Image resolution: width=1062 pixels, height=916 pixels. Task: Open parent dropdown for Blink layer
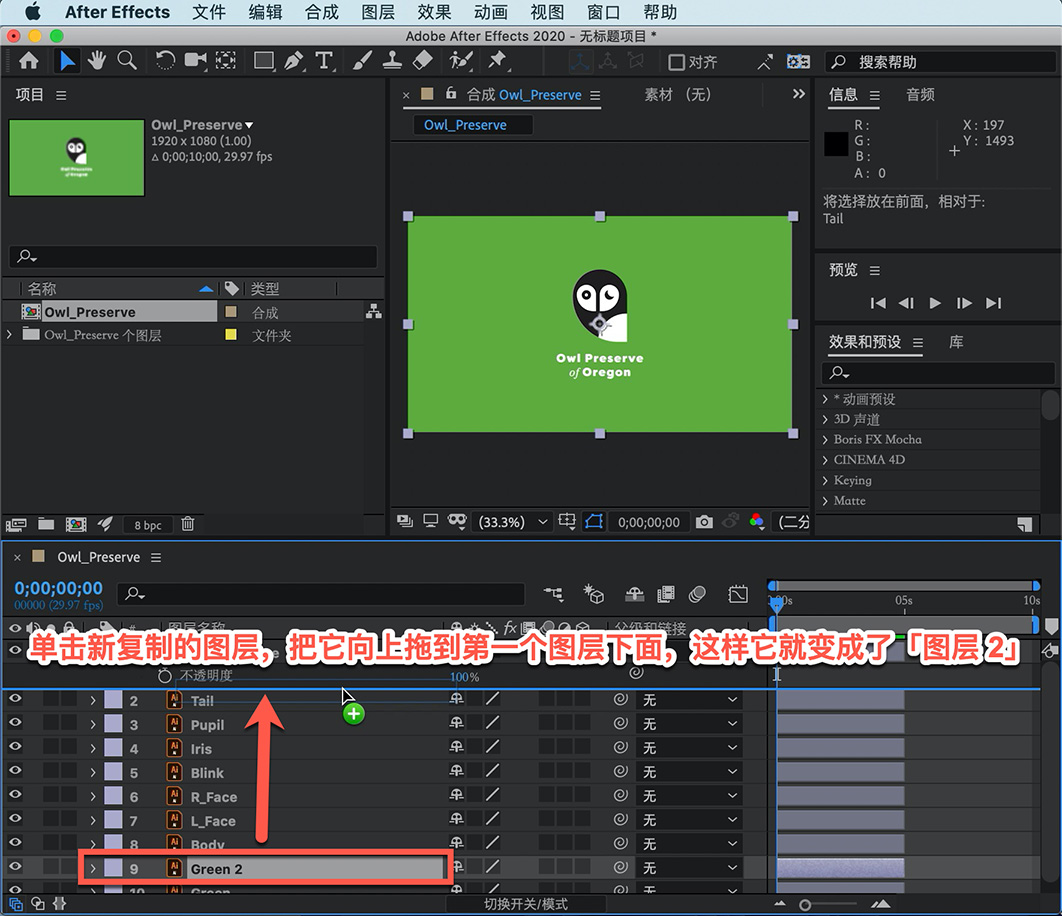689,772
